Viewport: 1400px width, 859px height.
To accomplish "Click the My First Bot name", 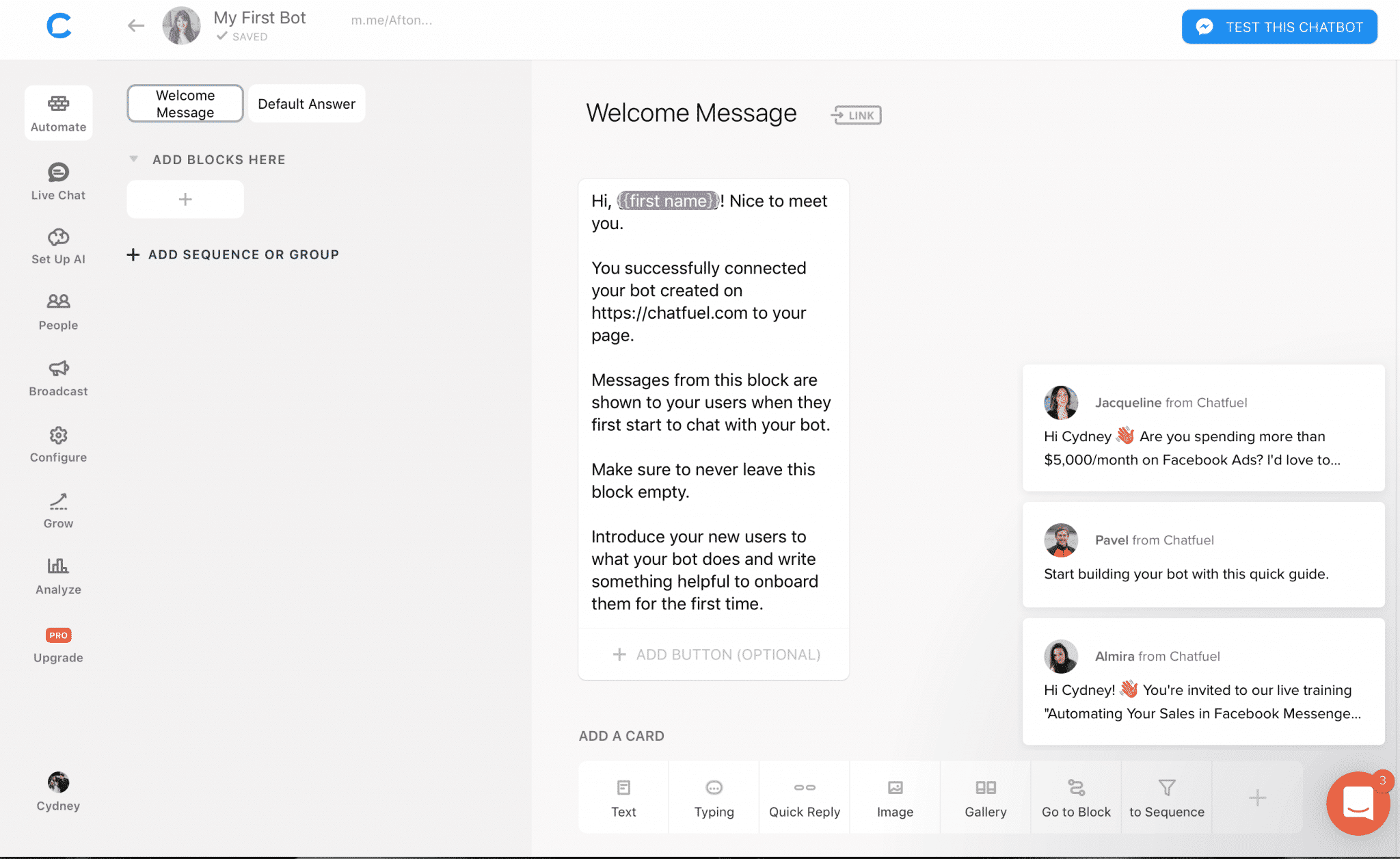I will 259,18.
